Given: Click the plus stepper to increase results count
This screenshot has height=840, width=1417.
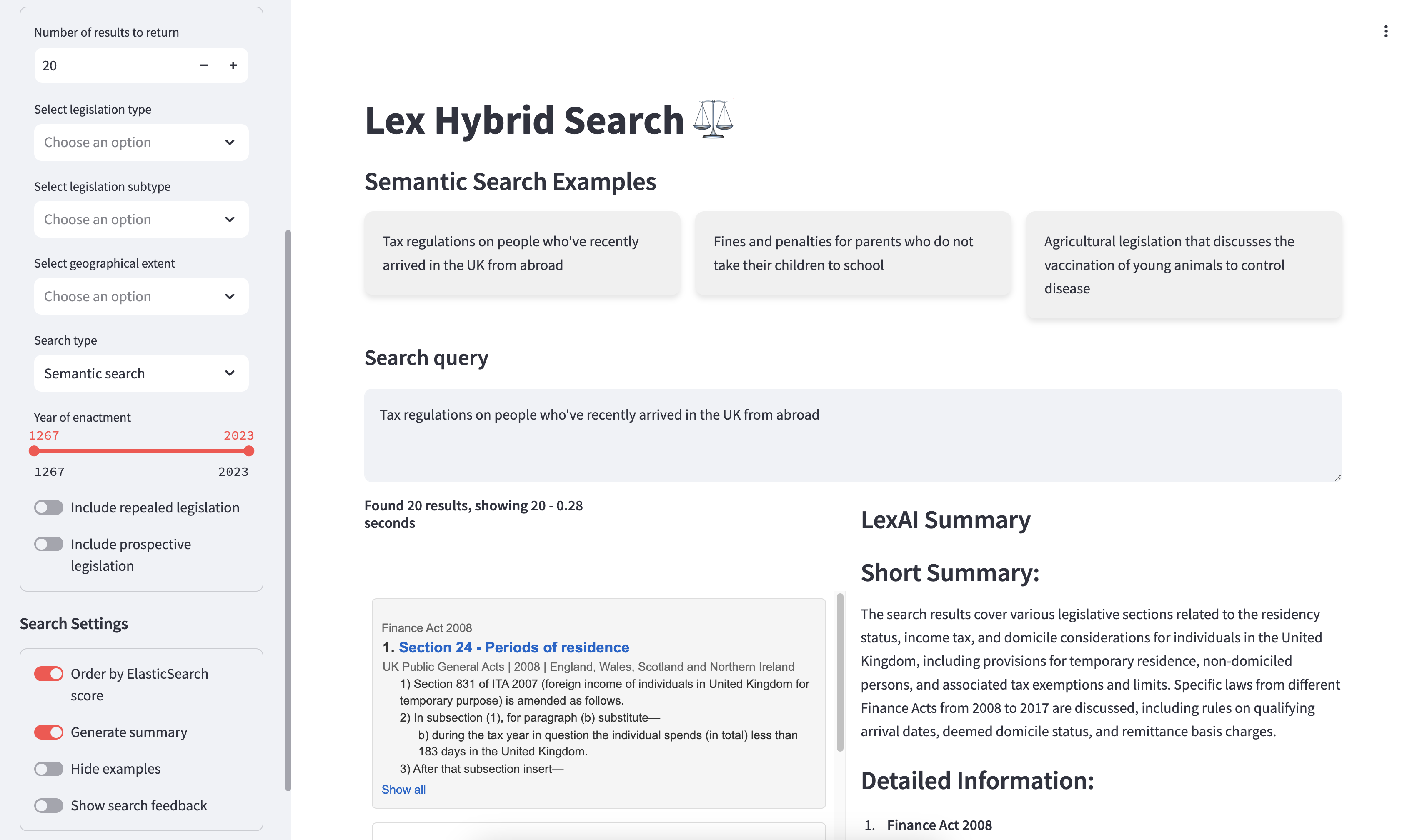Looking at the screenshot, I should (x=233, y=65).
